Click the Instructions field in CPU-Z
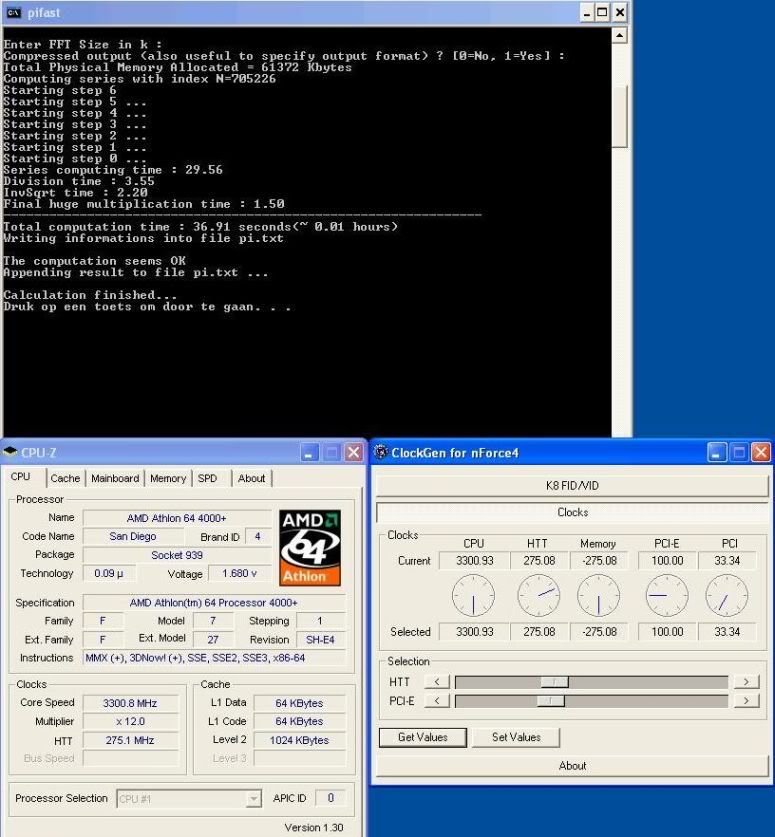 (213, 658)
